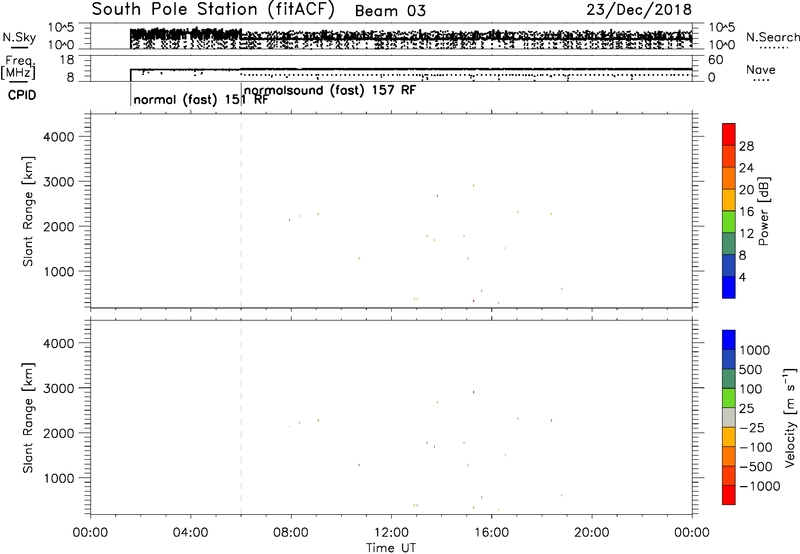The height and width of the screenshot is (554, 800).
Task: Click the date '23/Dec/2018'
Action: point(639,9)
